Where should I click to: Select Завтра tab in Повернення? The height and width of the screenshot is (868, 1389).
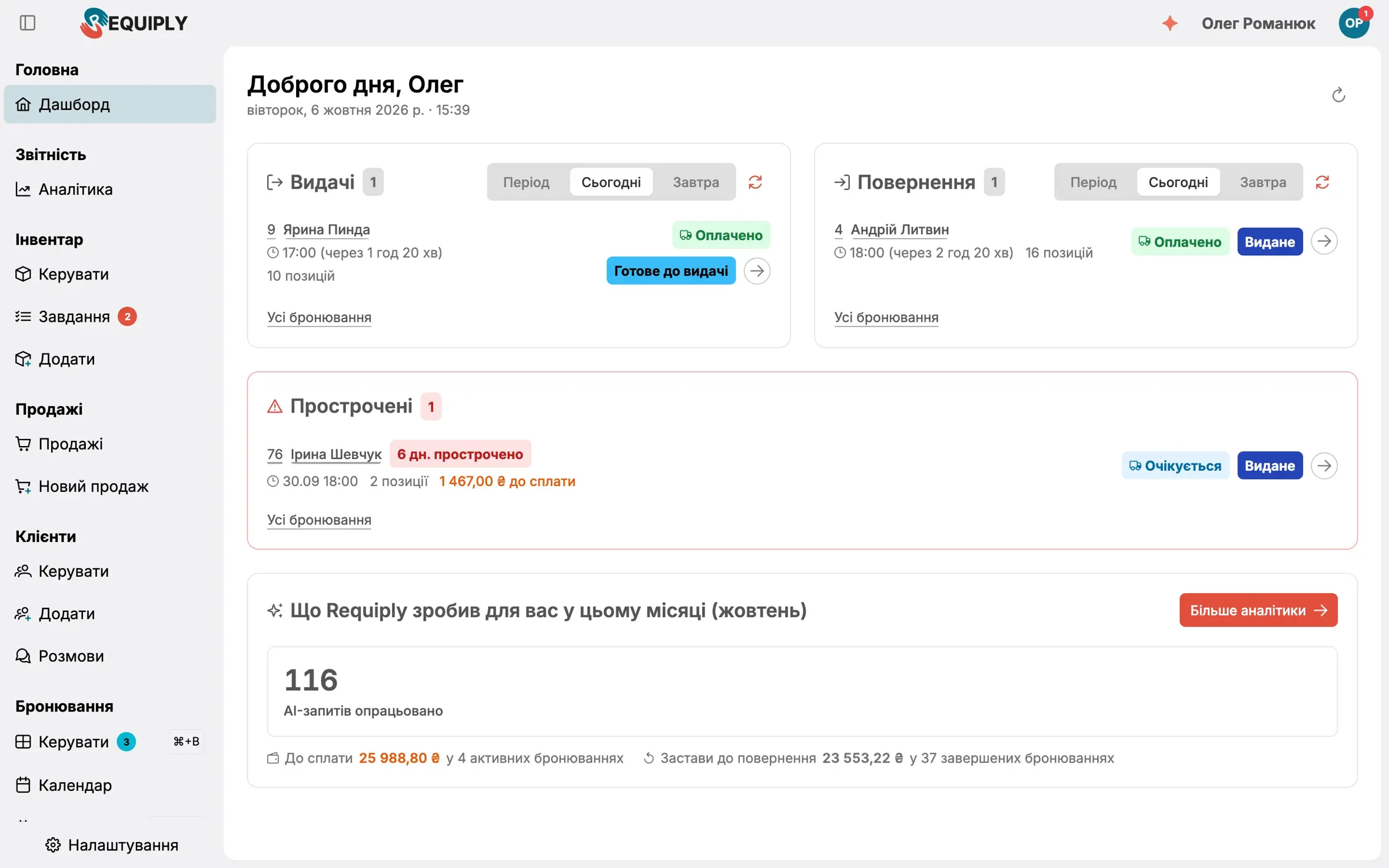click(1262, 182)
